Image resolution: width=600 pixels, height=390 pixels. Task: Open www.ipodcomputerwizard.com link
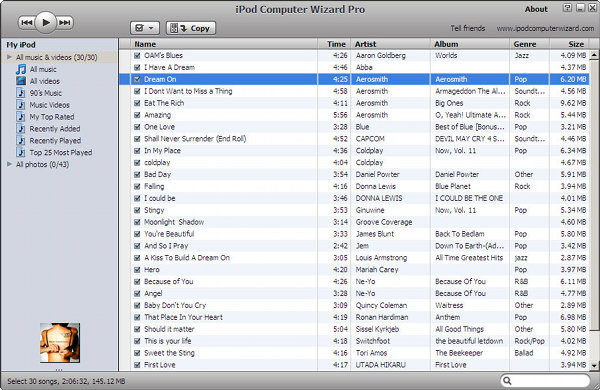(x=545, y=28)
